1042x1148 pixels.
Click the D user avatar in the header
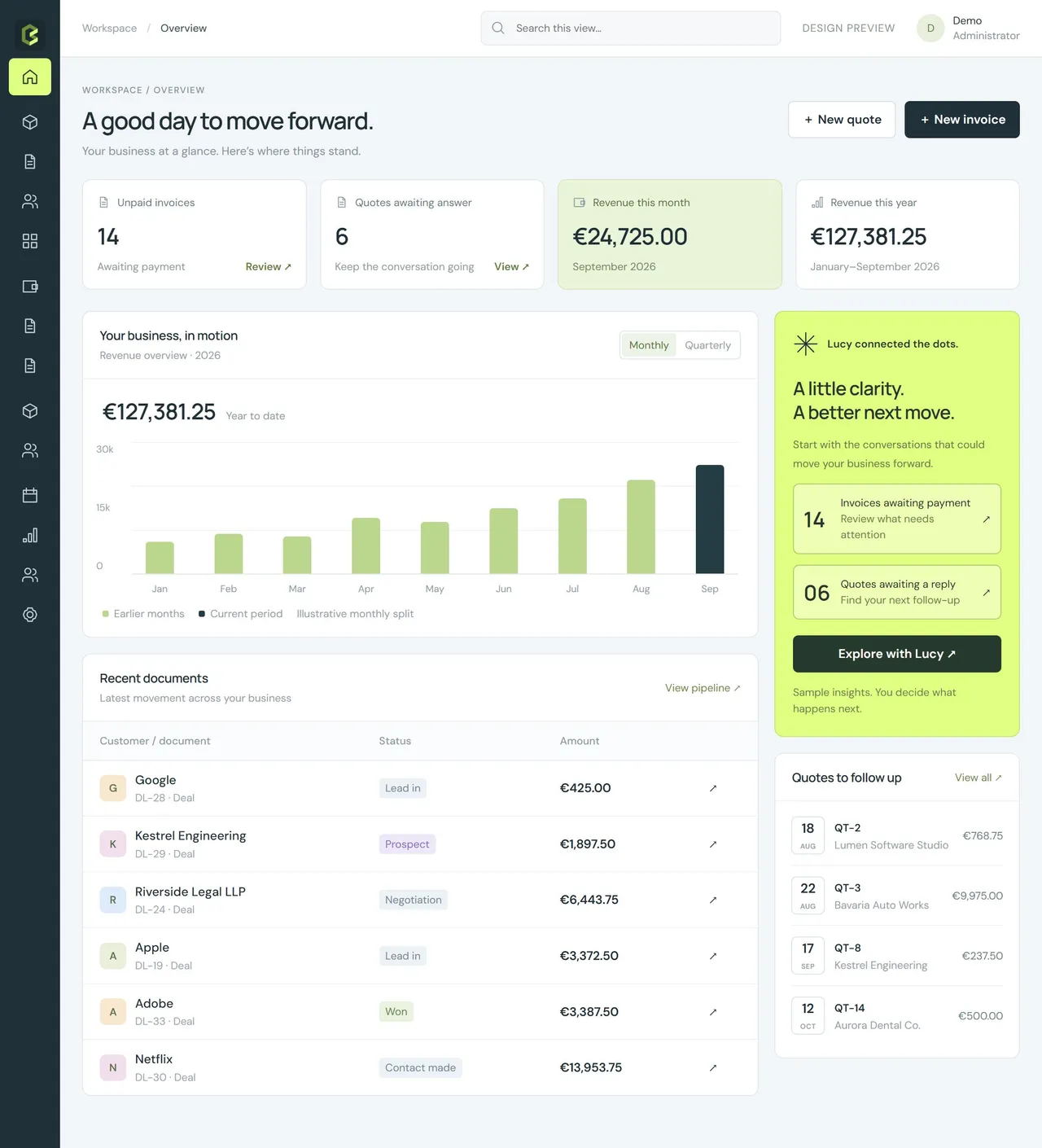pos(930,28)
